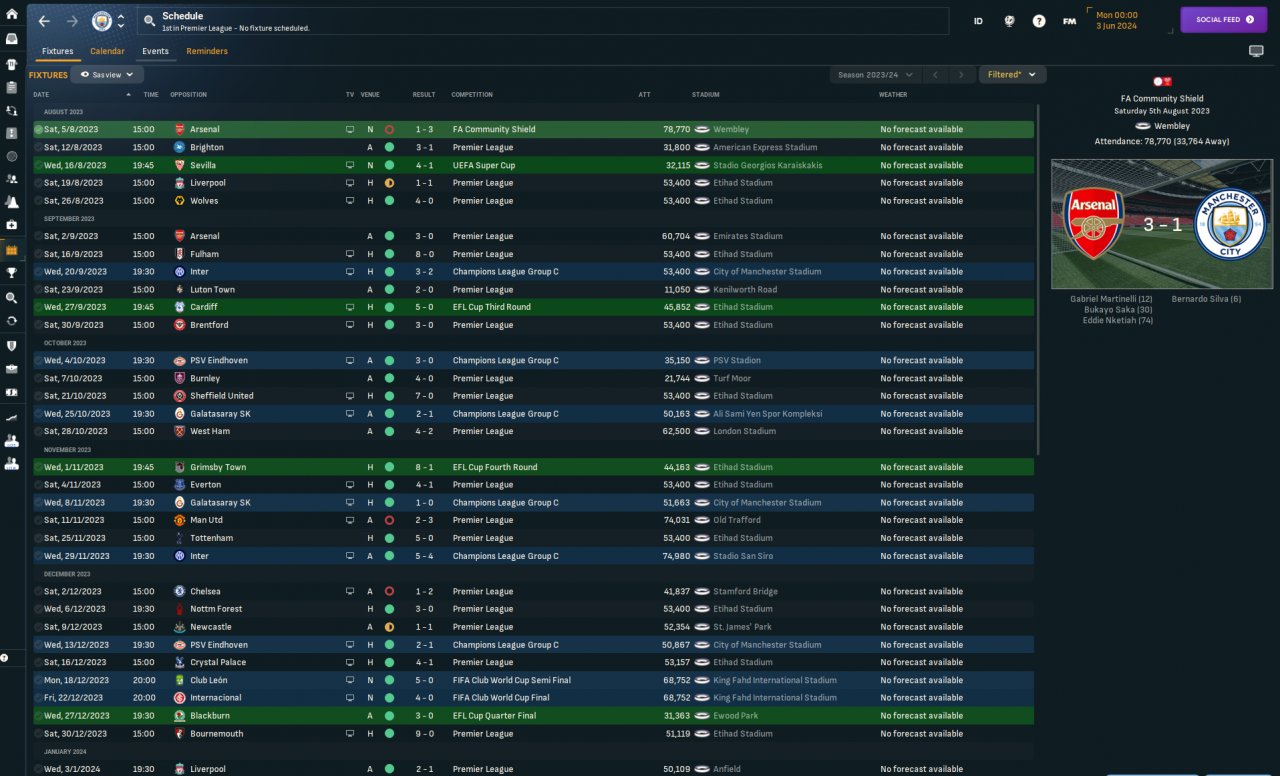
Task: Open the Inbox from the sidebar
Action: (12, 39)
